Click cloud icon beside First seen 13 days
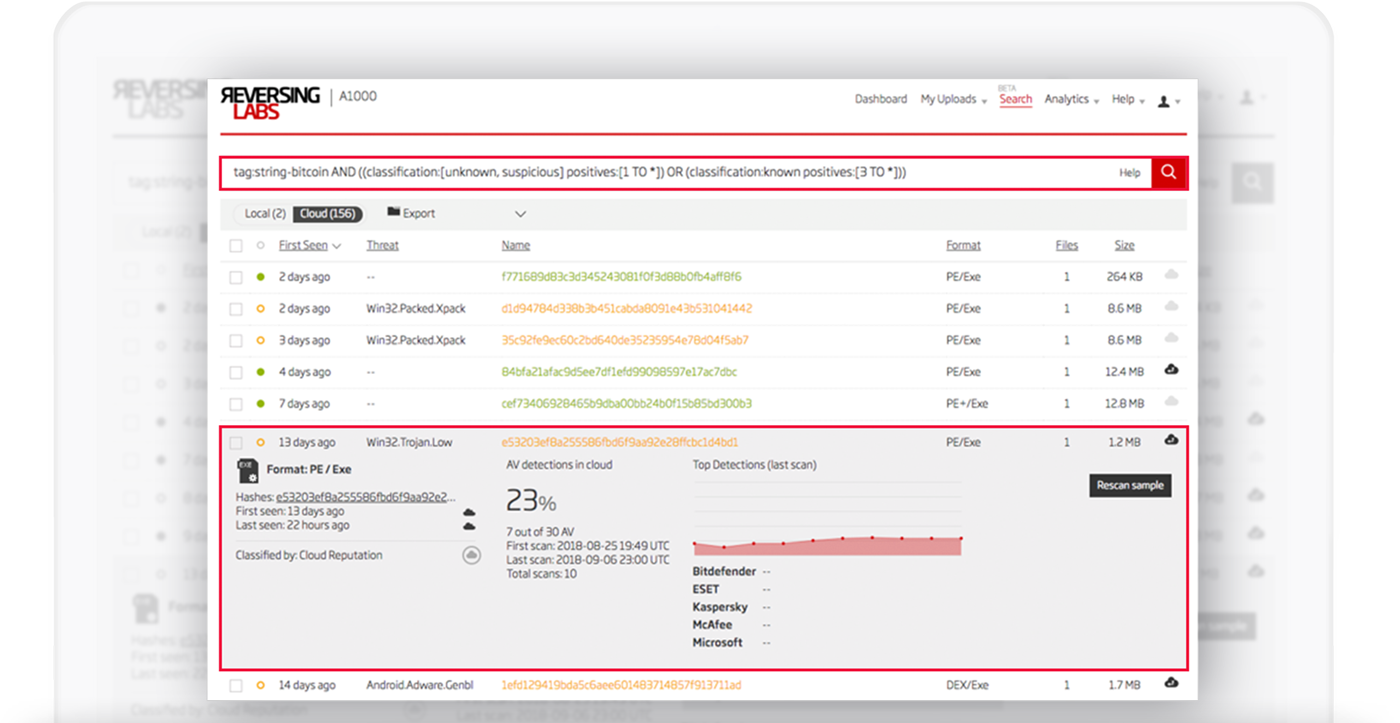Image resolution: width=1400 pixels, height=723 pixels. [x=469, y=513]
